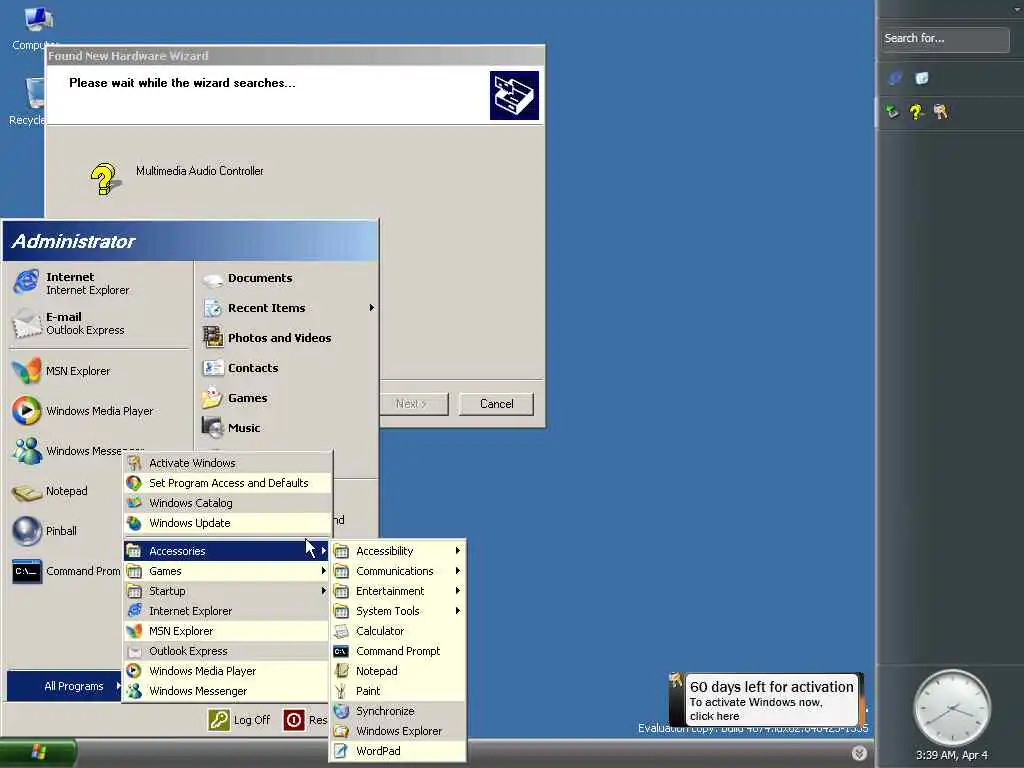Expand the Entertainment submenu
This screenshot has height=768, width=1024.
point(398,591)
